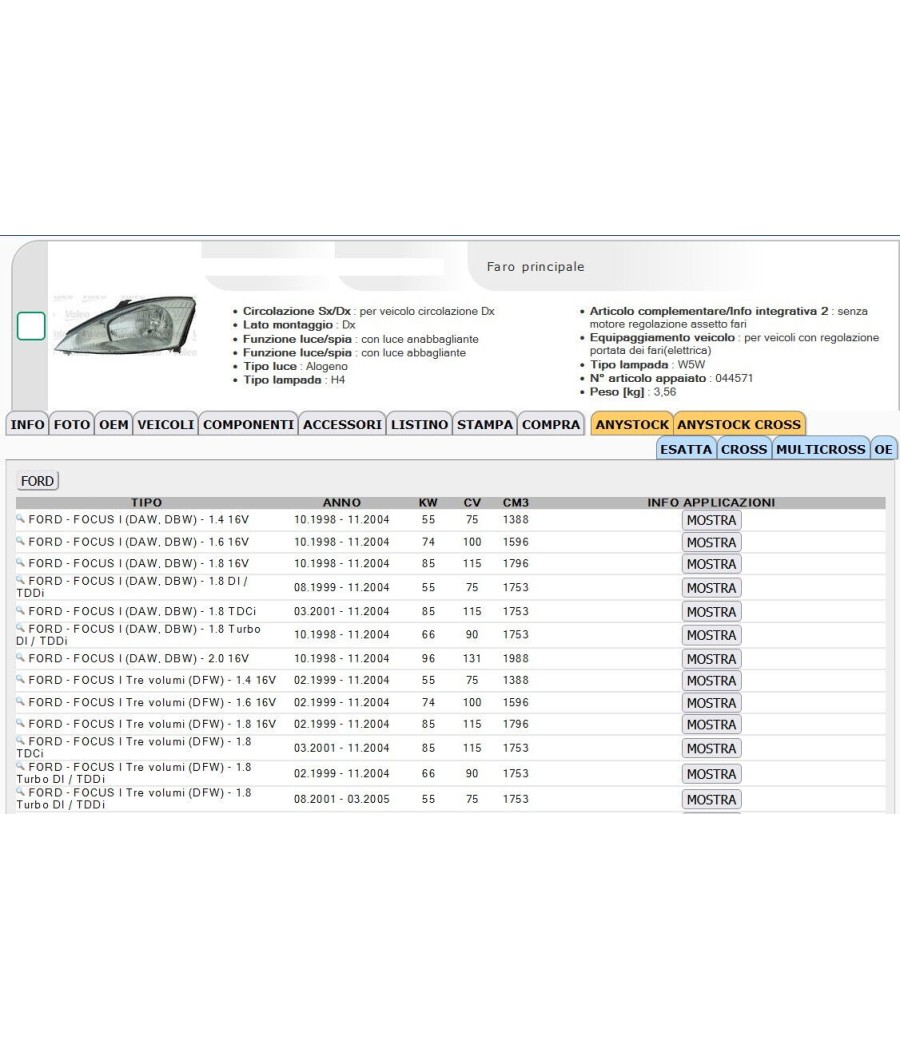This screenshot has height=1050, width=900.
Task: Click the STAMPA tab
Action: 485,425
